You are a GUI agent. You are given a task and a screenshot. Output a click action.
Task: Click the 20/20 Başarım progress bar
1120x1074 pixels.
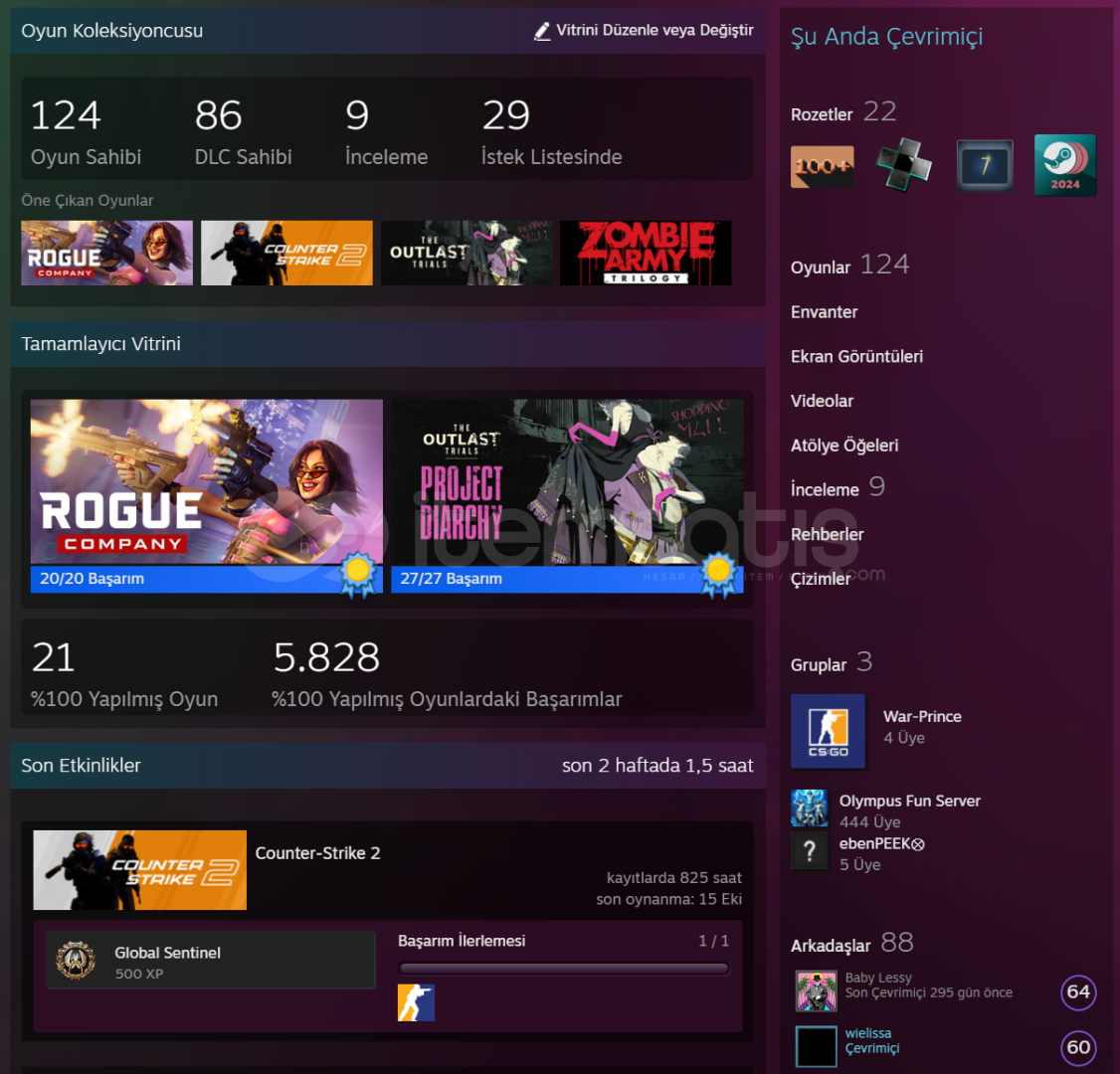pos(207,579)
